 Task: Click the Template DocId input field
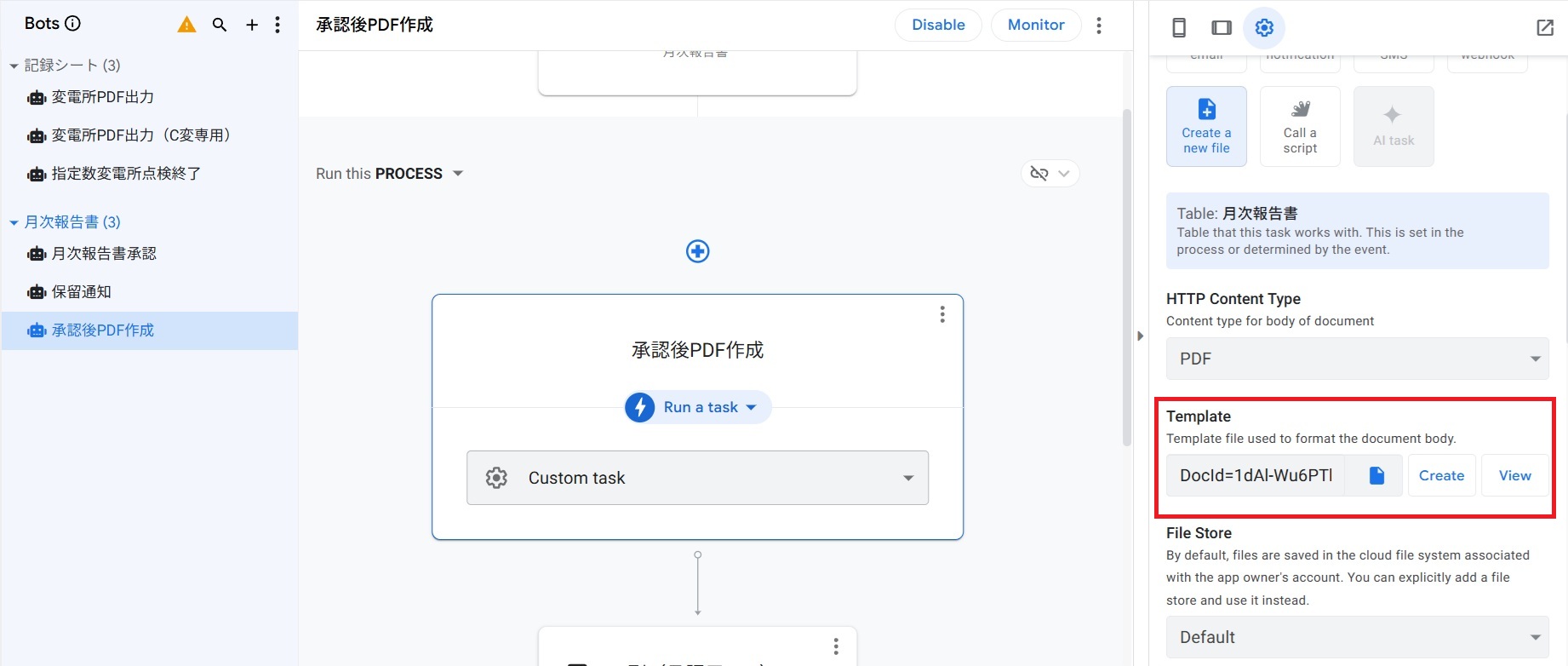pos(1256,476)
